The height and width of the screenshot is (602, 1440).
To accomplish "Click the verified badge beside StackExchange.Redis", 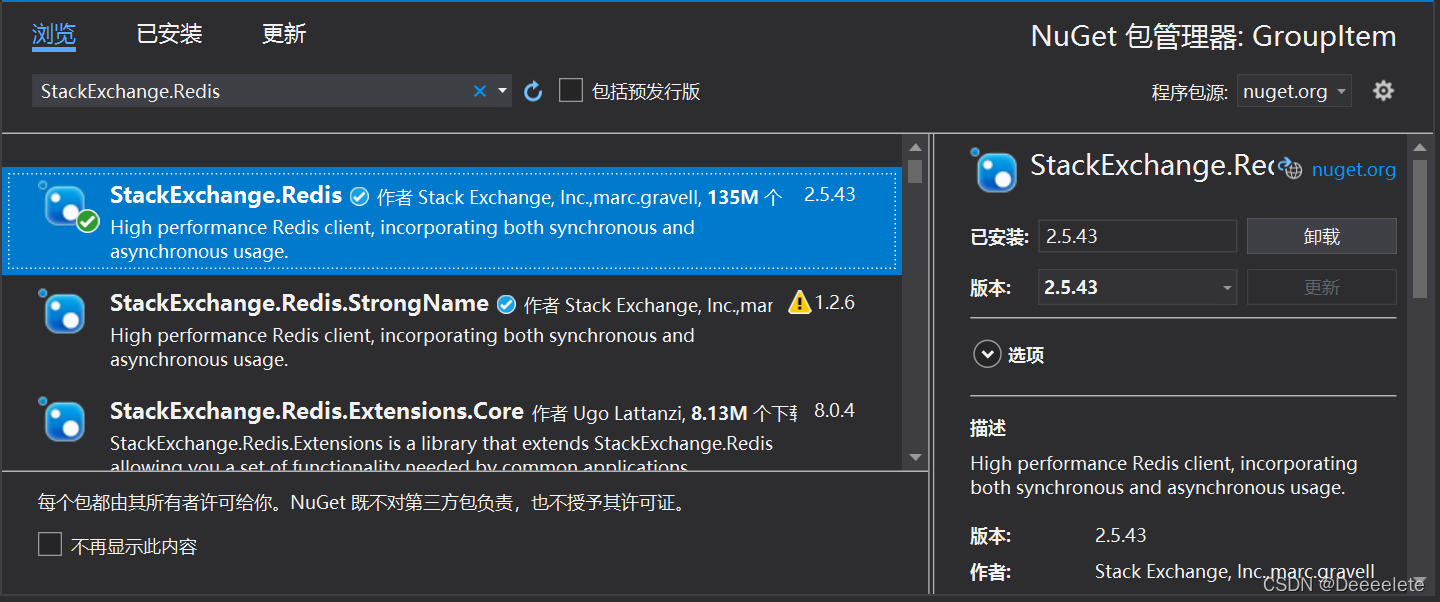I will 359,197.
